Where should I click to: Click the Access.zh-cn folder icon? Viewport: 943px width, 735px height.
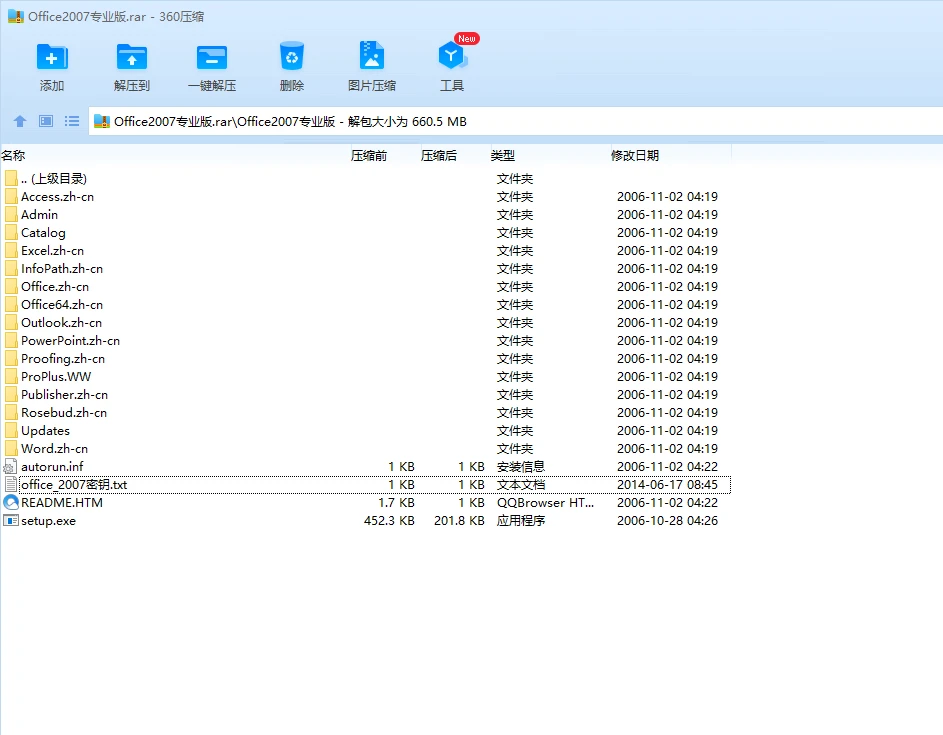pyautogui.click(x=11, y=197)
